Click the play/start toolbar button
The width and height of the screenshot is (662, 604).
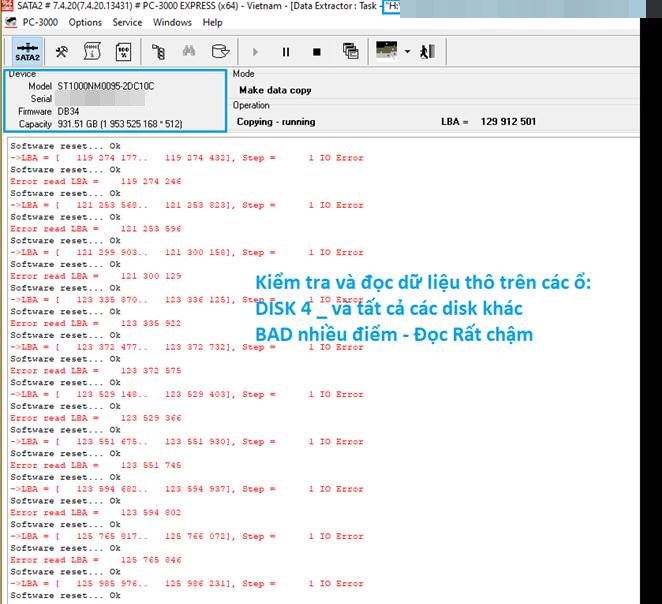click(255, 52)
